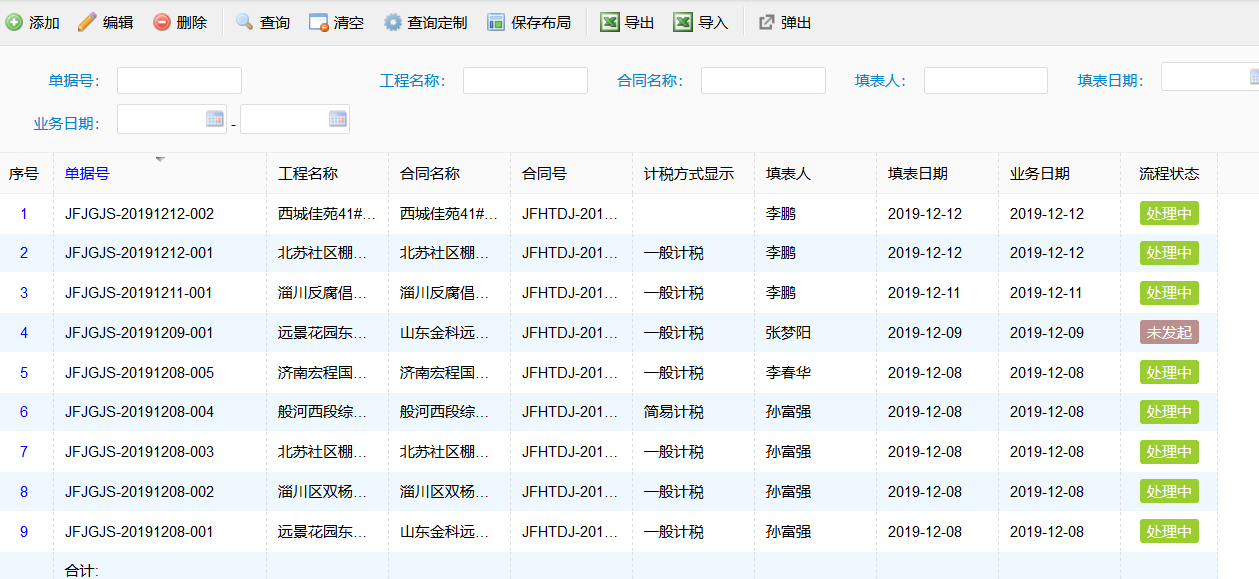Viewport: 1259px width, 579px height.
Task: Click the 填表人 column header
Action: [788, 173]
